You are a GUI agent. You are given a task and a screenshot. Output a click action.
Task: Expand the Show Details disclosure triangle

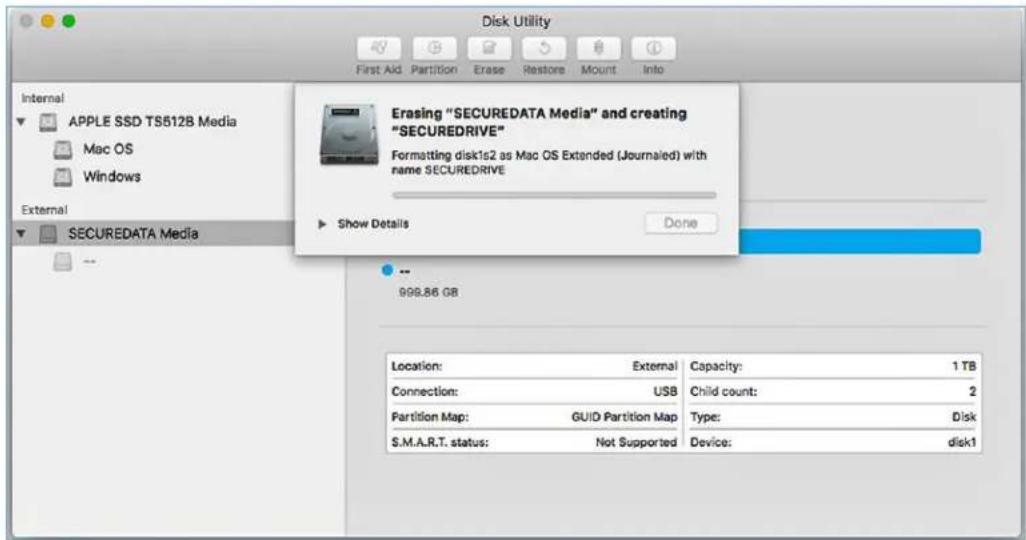coord(322,224)
